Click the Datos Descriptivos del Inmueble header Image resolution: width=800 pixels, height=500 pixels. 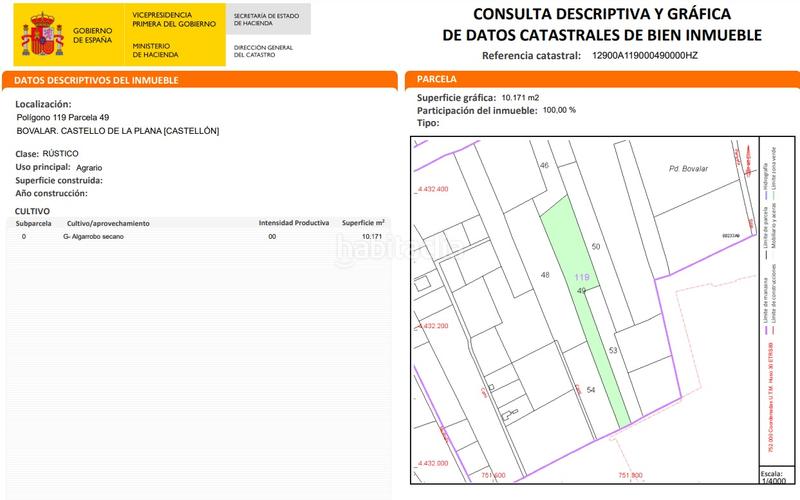coord(92,79)
